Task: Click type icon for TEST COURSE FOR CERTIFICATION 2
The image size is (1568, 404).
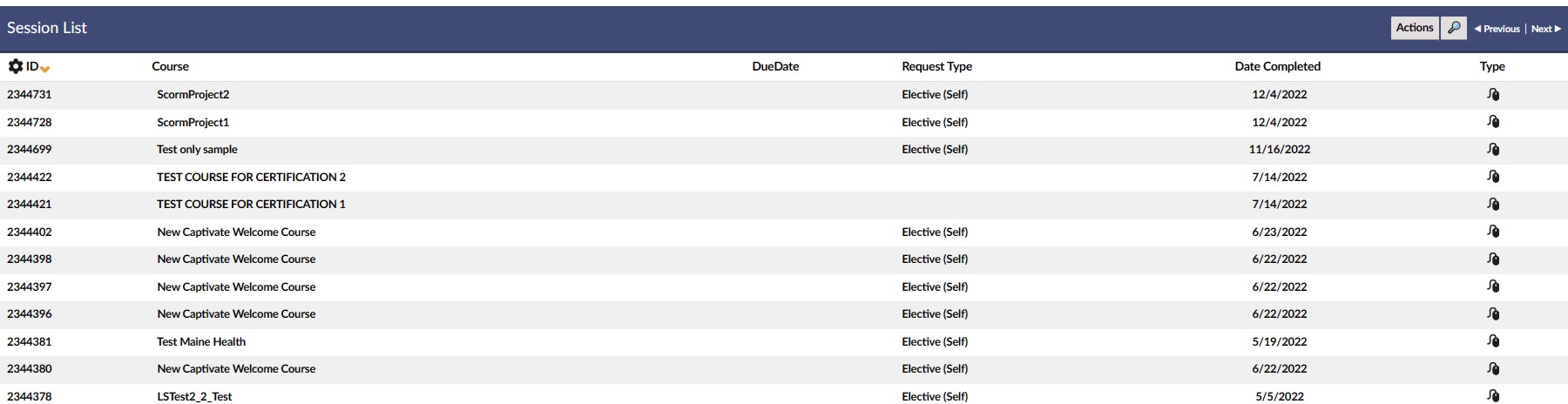Action: [1492, 177]
